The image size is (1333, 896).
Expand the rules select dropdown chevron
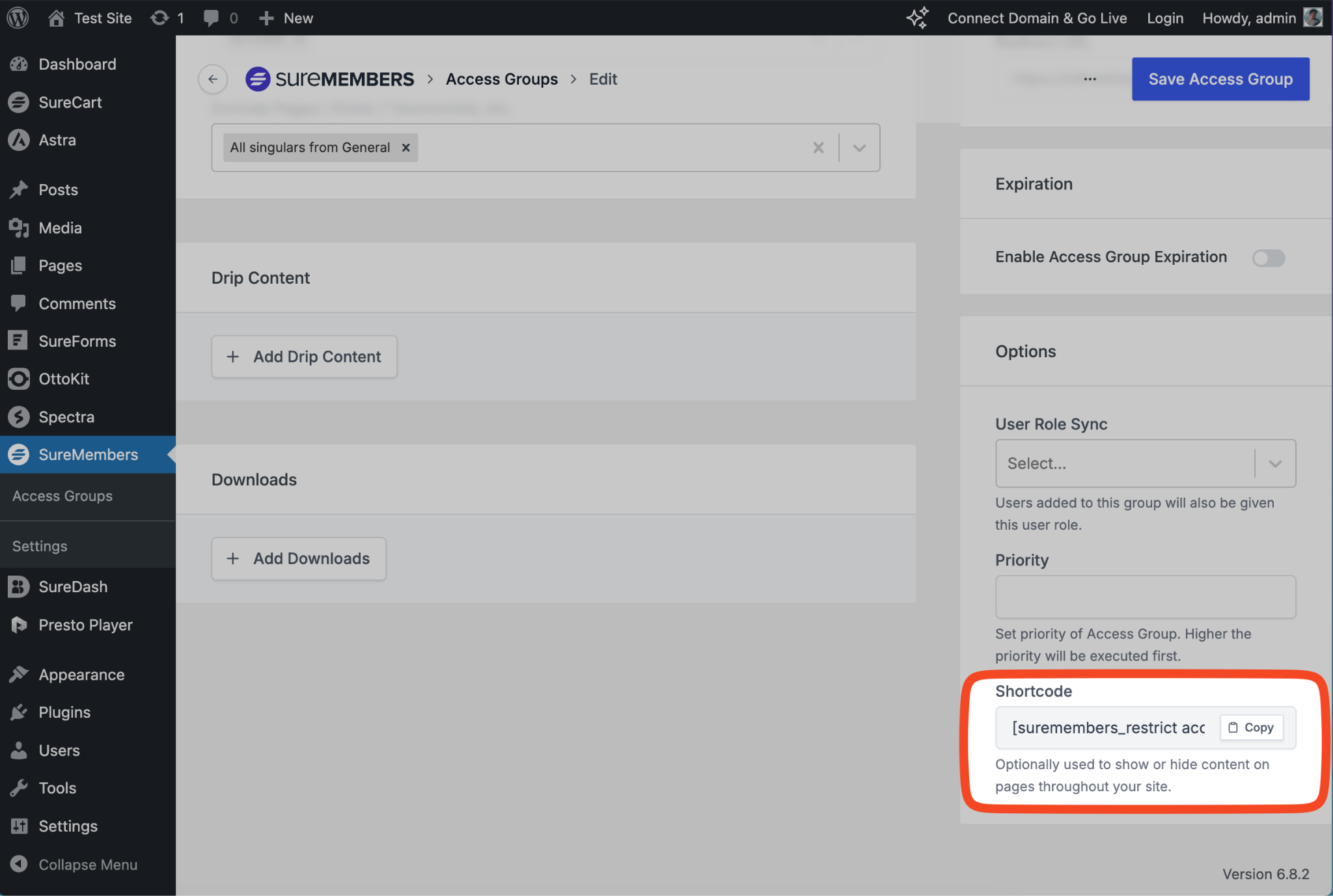click(859, 148)
